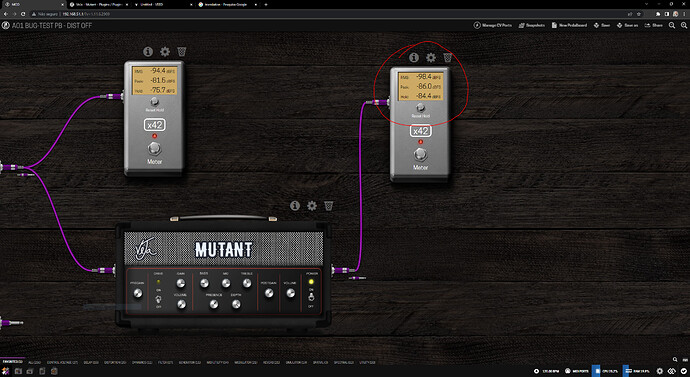Flip the Mutant Drive on/off switch

[x=158, y=299]
